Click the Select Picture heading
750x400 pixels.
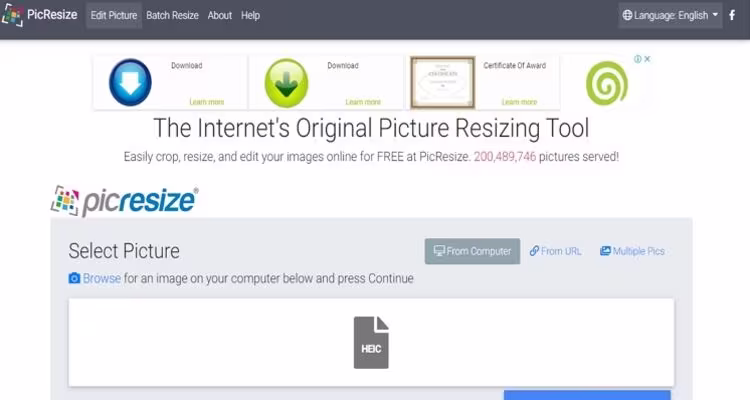tap(124, 251)
